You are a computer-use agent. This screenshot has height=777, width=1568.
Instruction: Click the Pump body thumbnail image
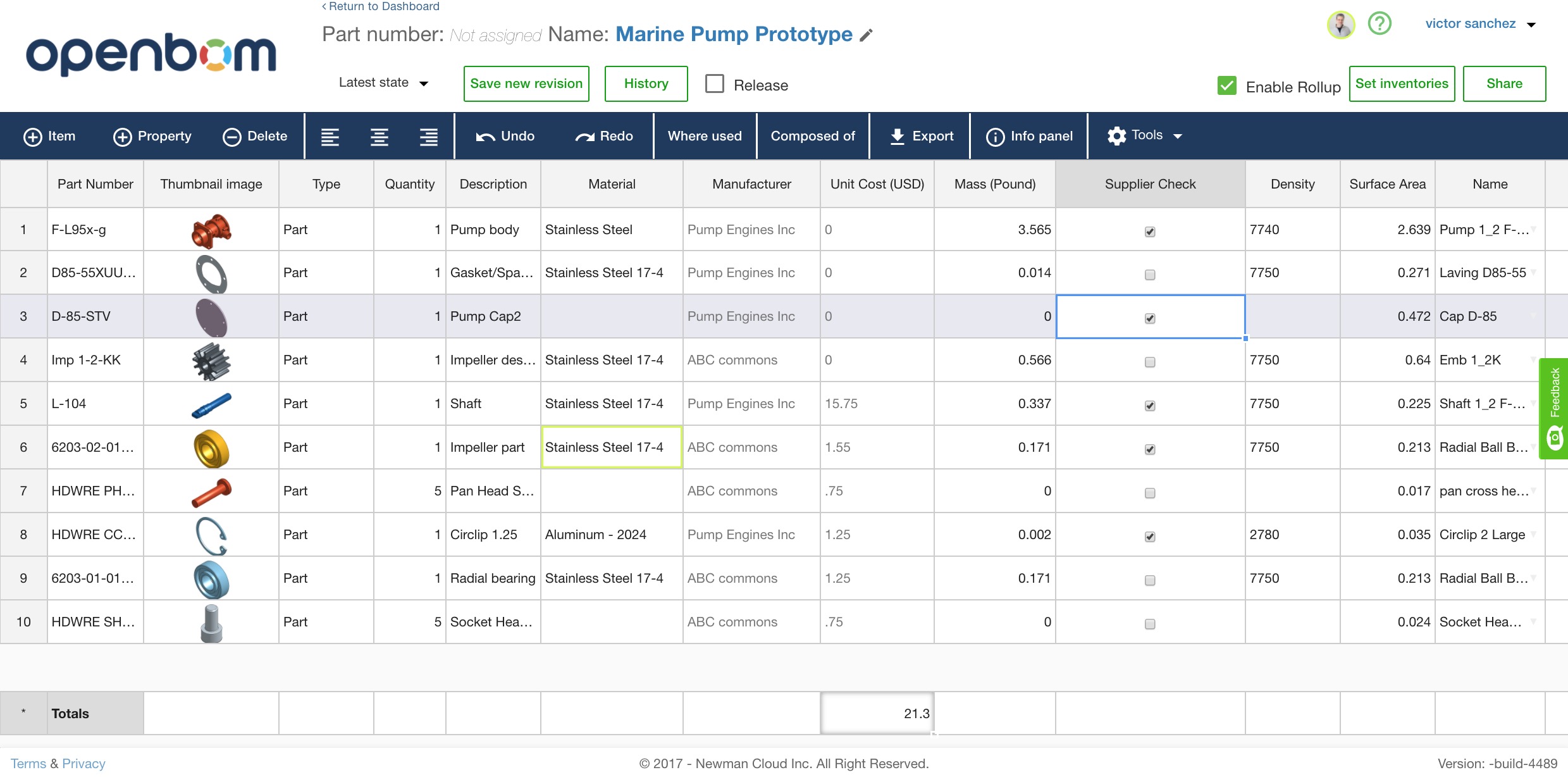(x=211, y=230)
